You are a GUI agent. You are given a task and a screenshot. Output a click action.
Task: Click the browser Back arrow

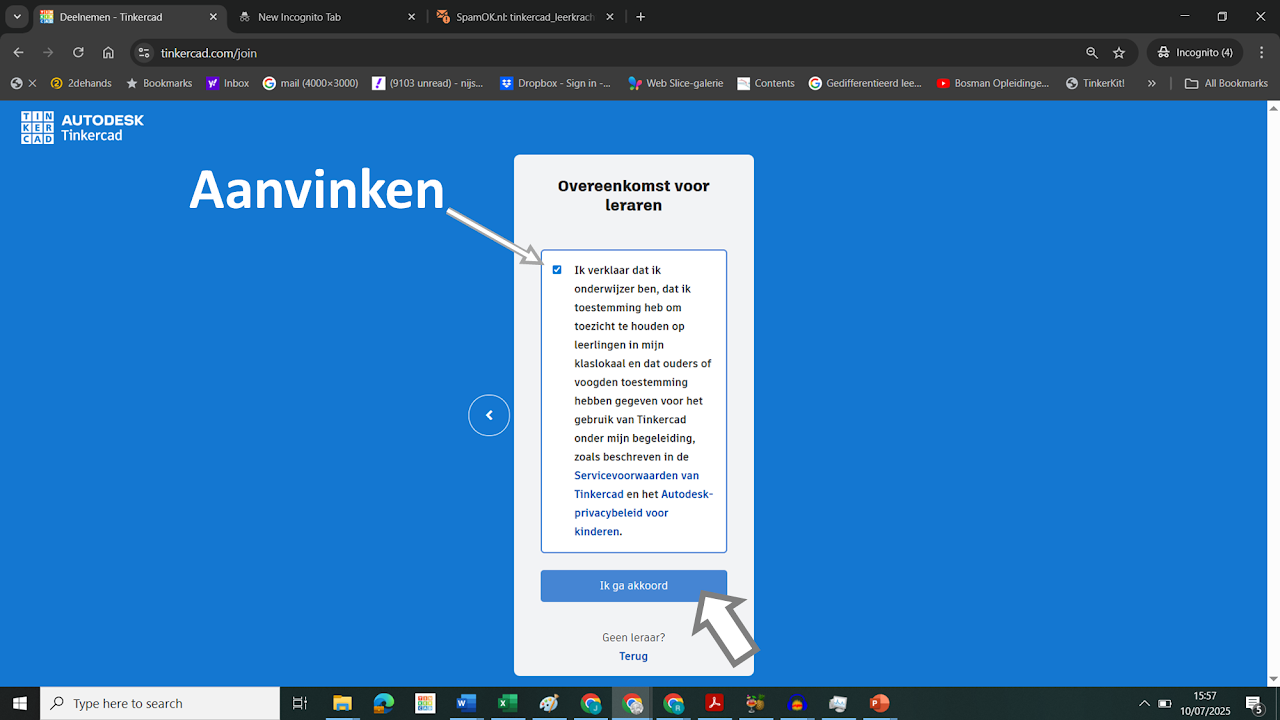click(18, 52)
